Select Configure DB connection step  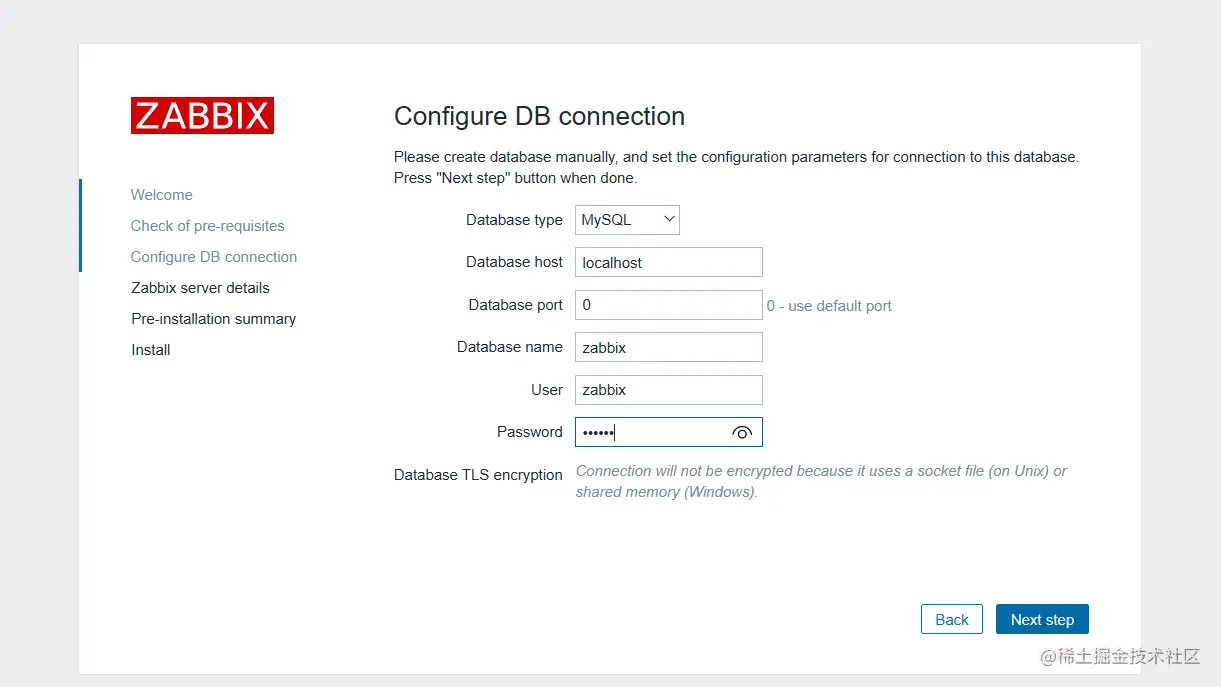click(x=214, y=257)
